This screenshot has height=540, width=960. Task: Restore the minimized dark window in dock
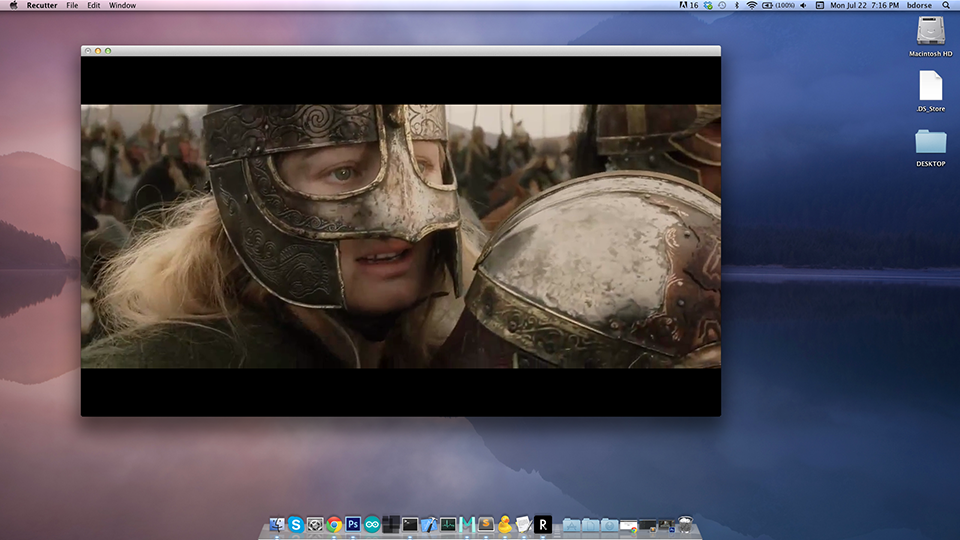tap(647, 526)
